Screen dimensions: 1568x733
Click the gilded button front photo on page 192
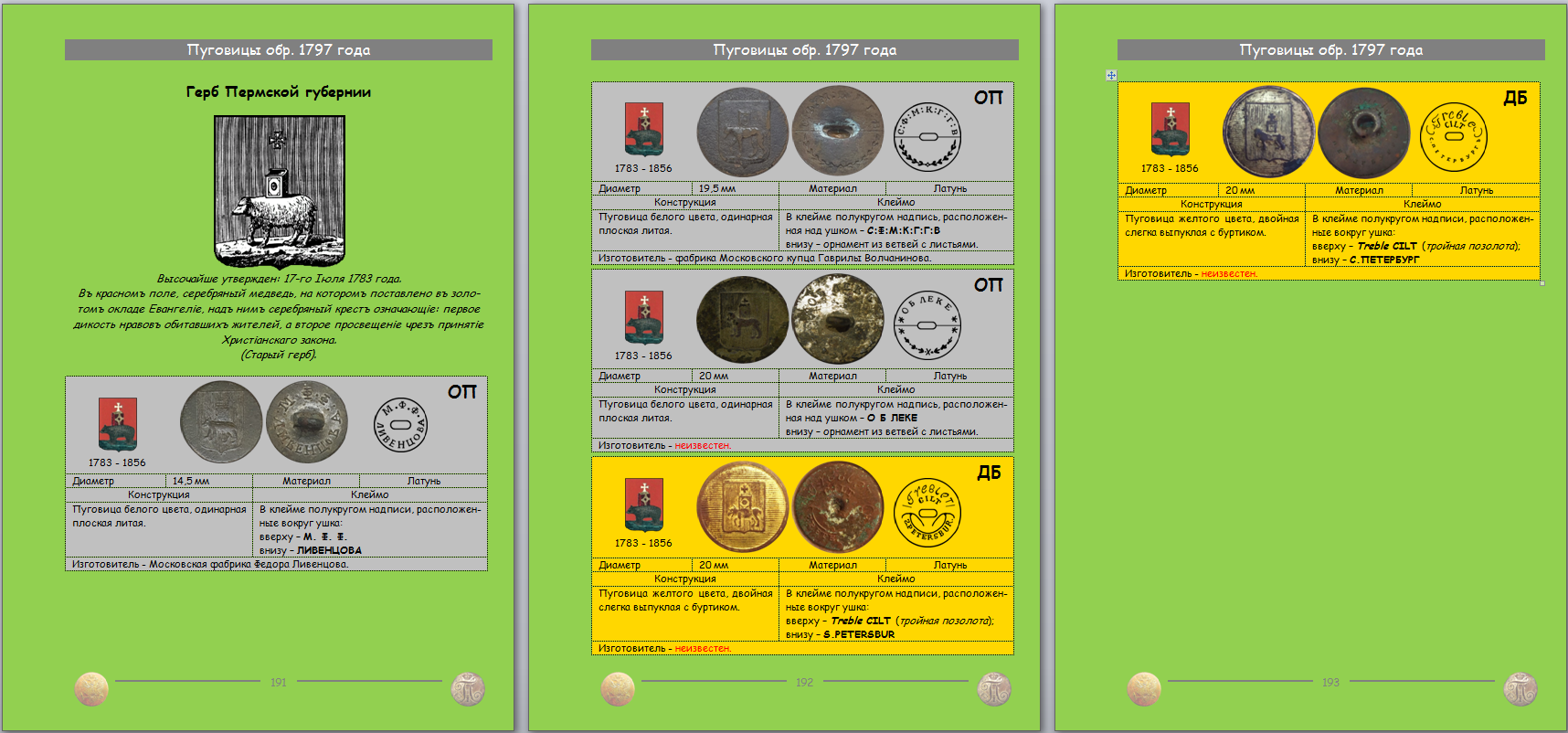click(742, 506)
